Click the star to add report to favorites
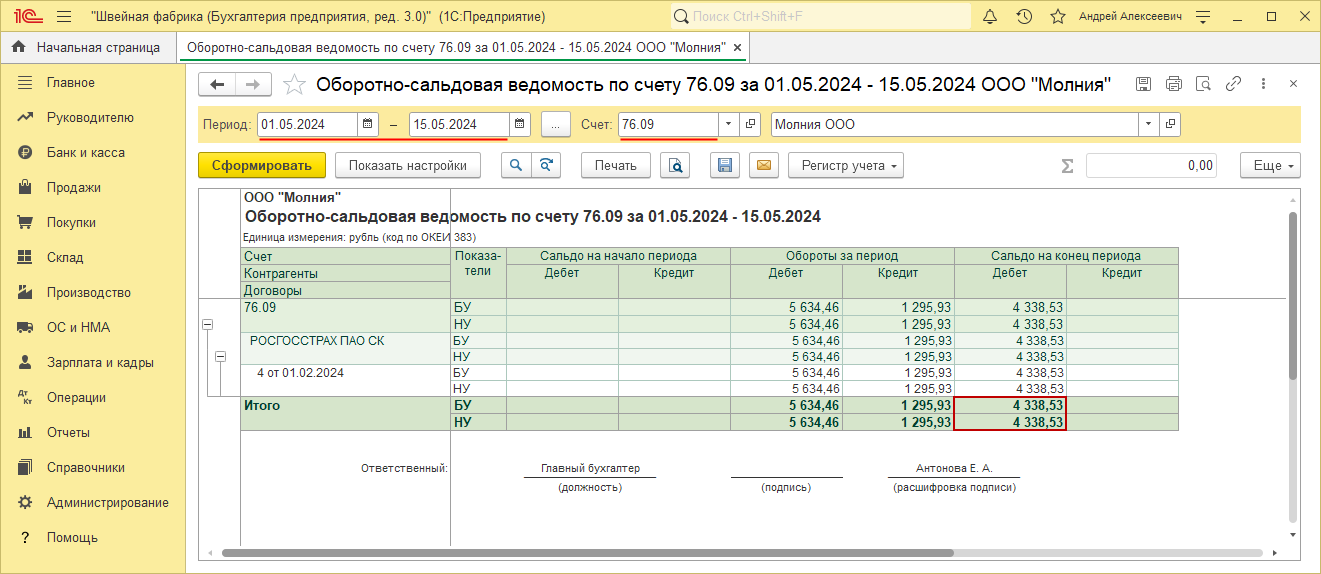This screenshot has width=1321, height=574. pos(294,85)
